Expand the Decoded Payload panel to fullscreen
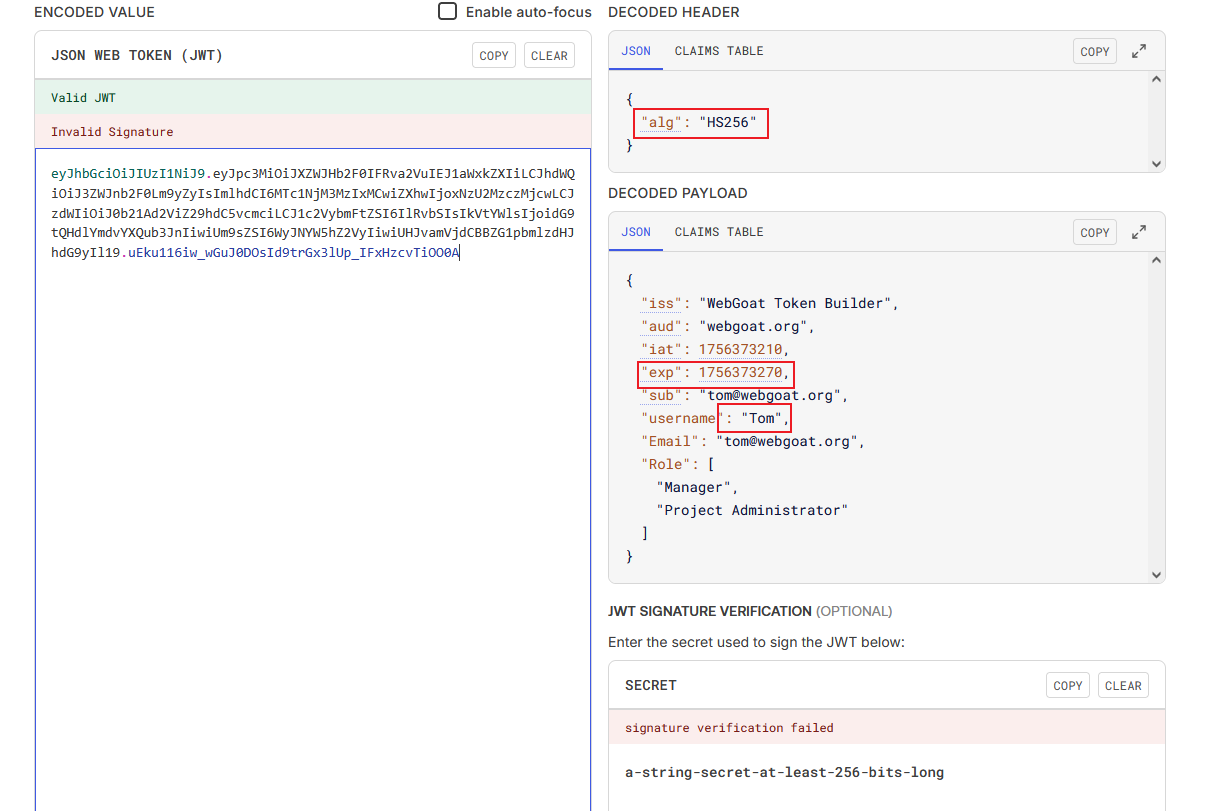This screenshot has height=811, width=1210. [x=1138, y=232]
